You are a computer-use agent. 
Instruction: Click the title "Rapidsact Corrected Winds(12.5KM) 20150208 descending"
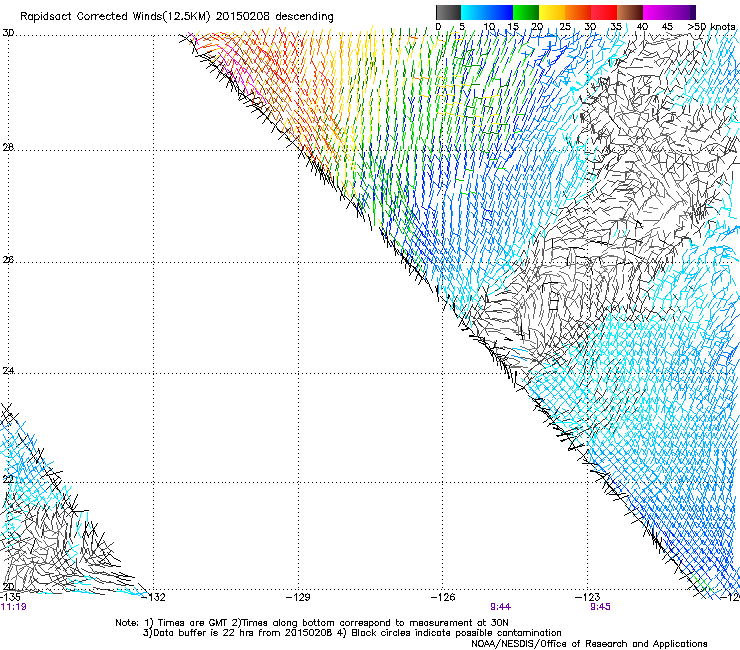pyautogui.click(x=177, y=17)
